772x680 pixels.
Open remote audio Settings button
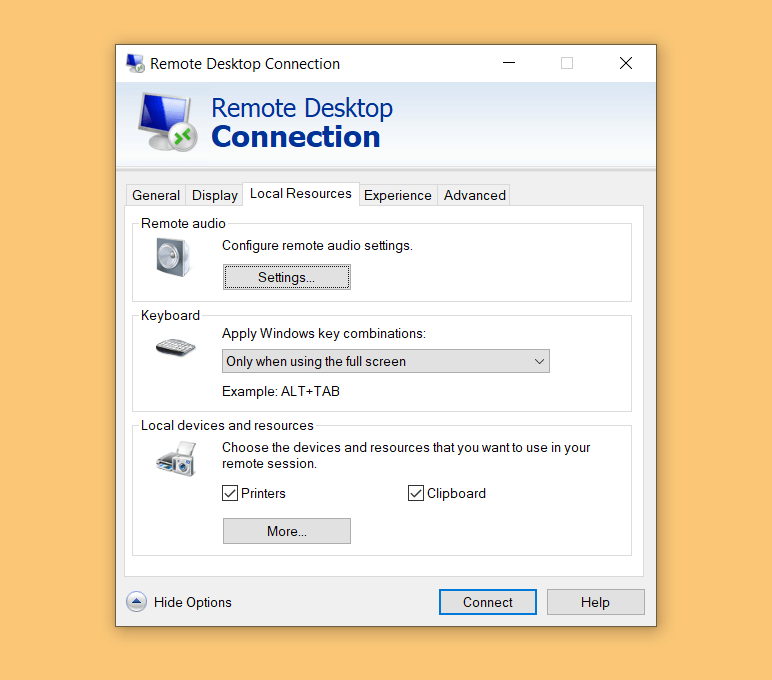(287, 277)
